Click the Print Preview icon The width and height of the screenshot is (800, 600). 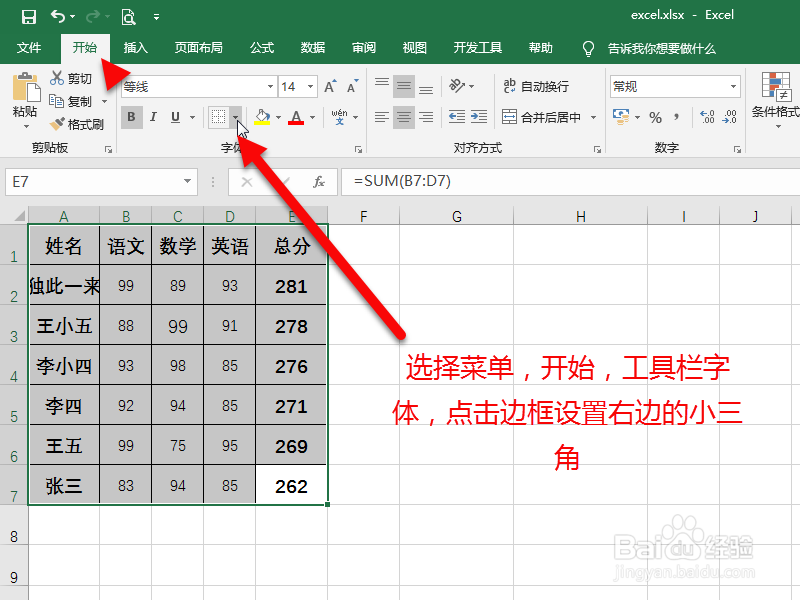click(x=128, y=17)
